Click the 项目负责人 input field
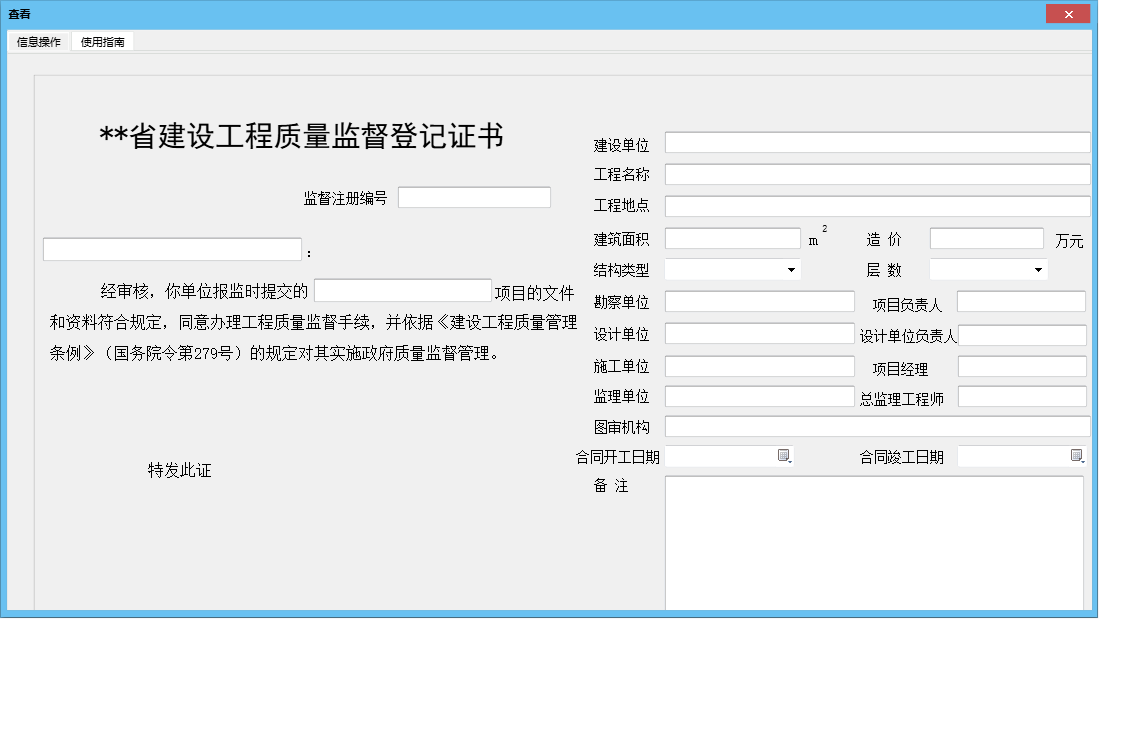The image size is (1137, 737). point(1021,300)
